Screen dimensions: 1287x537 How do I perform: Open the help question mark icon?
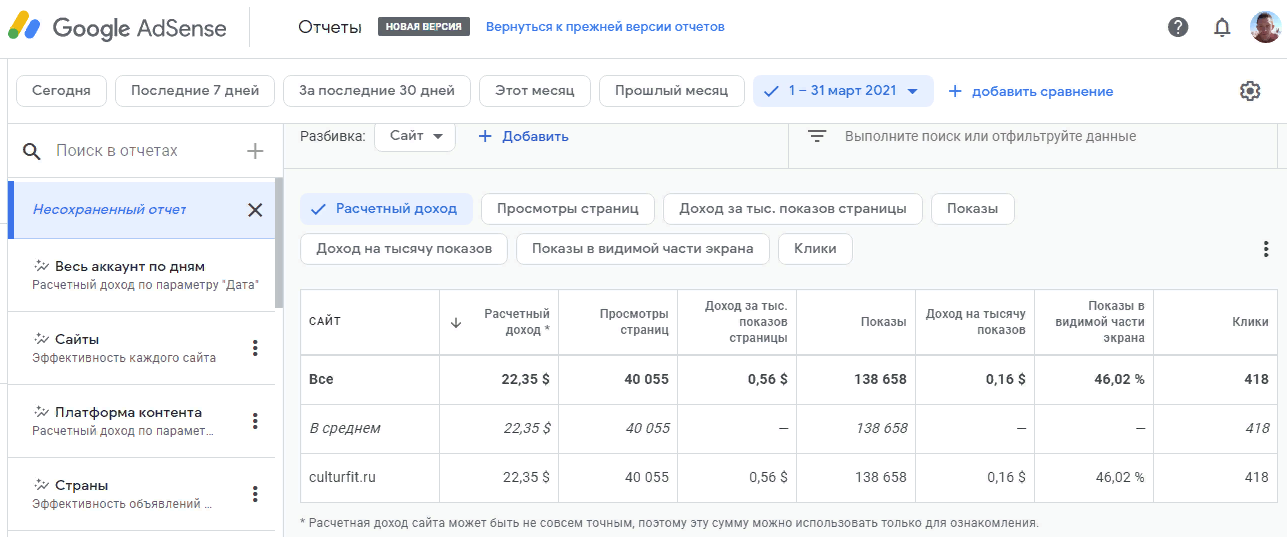click(x=1178, y=27)
